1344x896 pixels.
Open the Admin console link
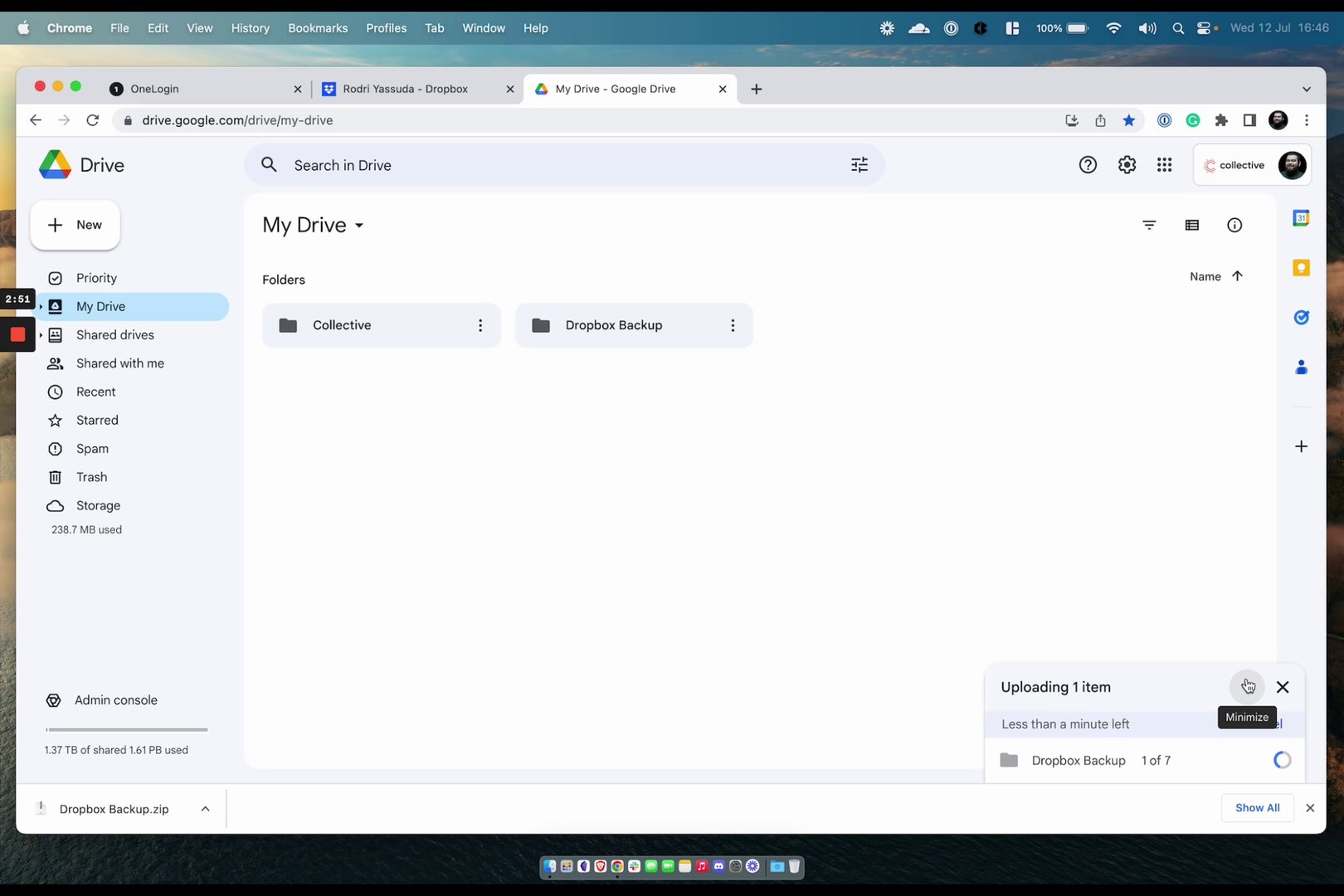click(115, 699)
